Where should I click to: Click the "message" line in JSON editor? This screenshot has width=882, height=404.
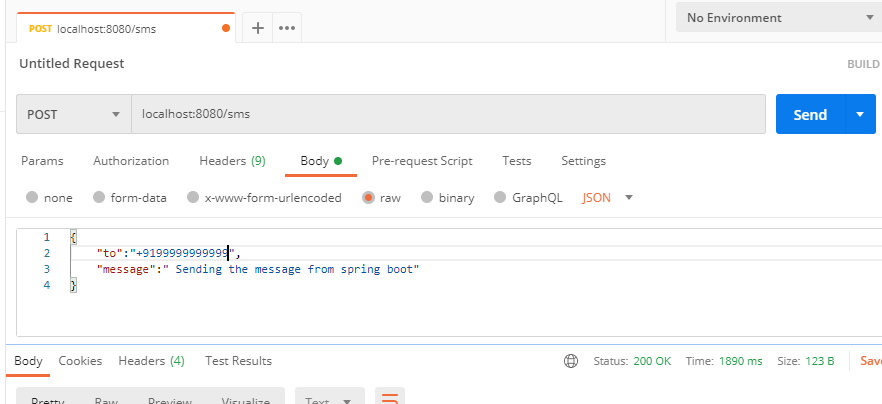[x=258, y=270]
